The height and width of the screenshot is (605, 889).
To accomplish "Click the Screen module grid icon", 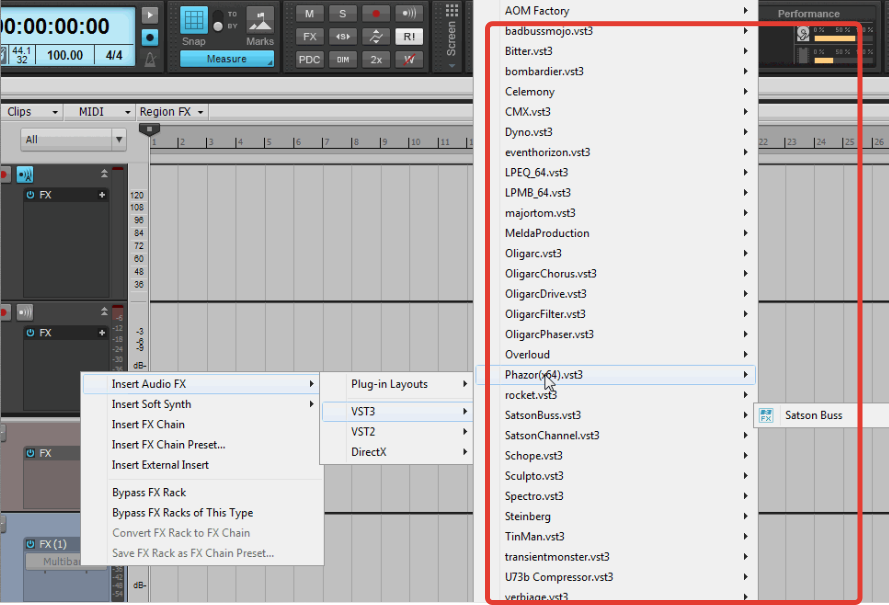I will click(x=452, y=10).
